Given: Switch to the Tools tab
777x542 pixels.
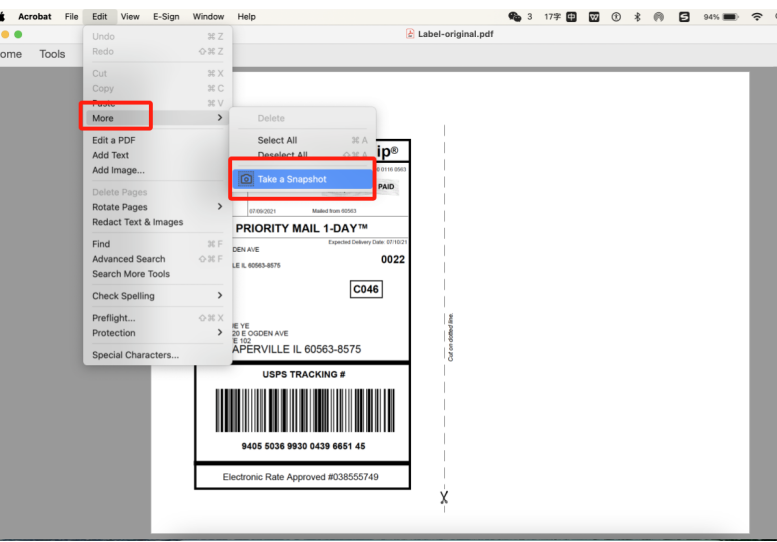Looking at the screenshot, I should tap(52, 54).
